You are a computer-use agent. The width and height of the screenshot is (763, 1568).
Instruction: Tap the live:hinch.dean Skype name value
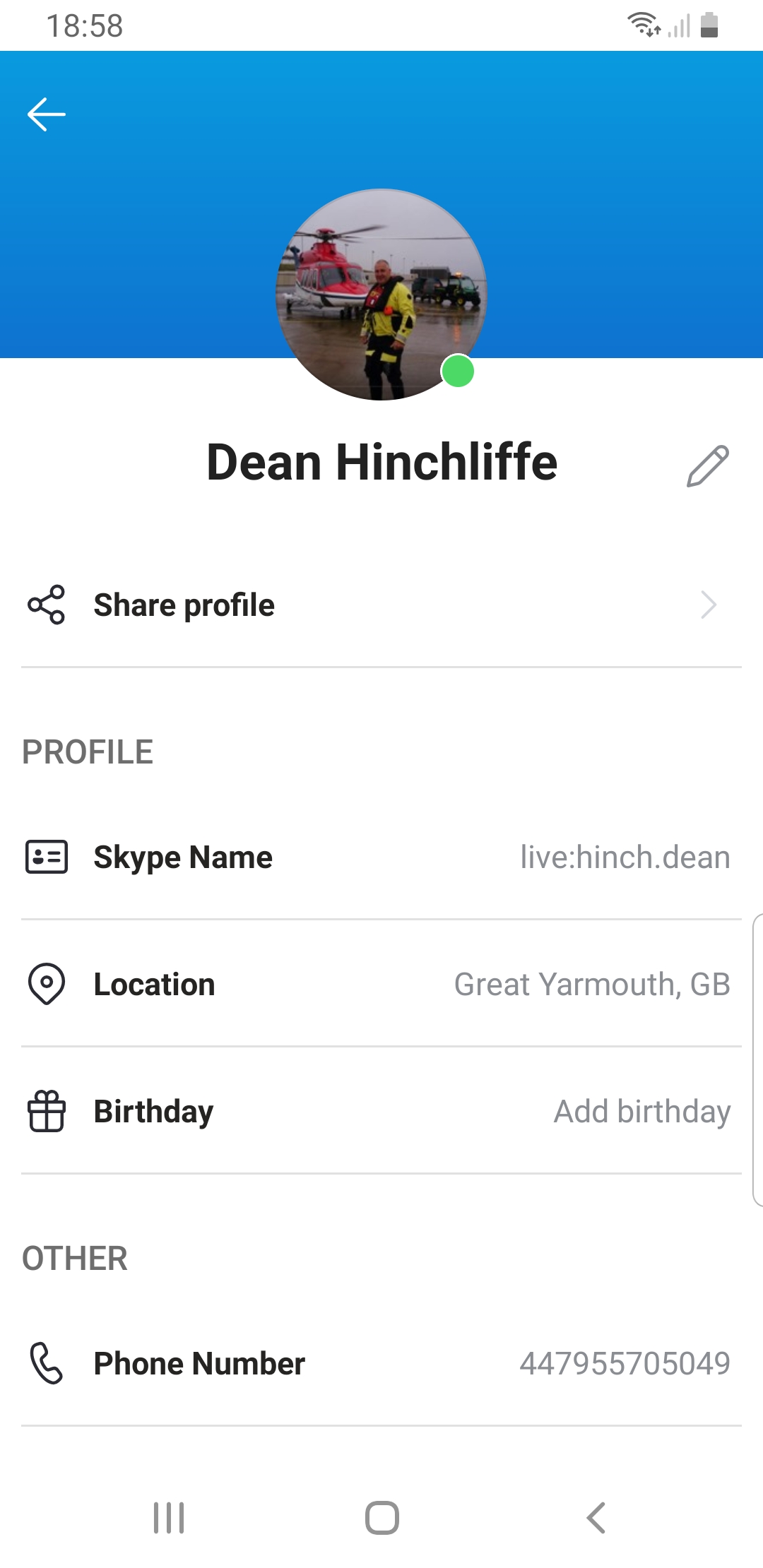coord(625,857)
